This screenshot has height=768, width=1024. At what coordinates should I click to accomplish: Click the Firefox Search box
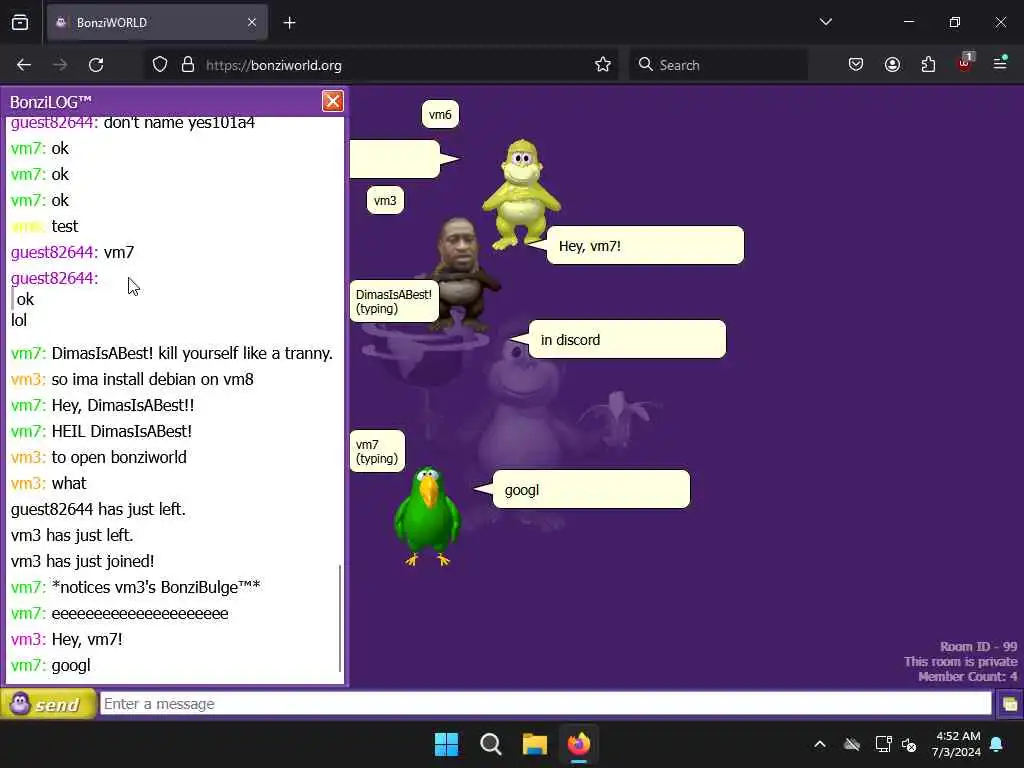pyautogui.click(x=718, y=65)
